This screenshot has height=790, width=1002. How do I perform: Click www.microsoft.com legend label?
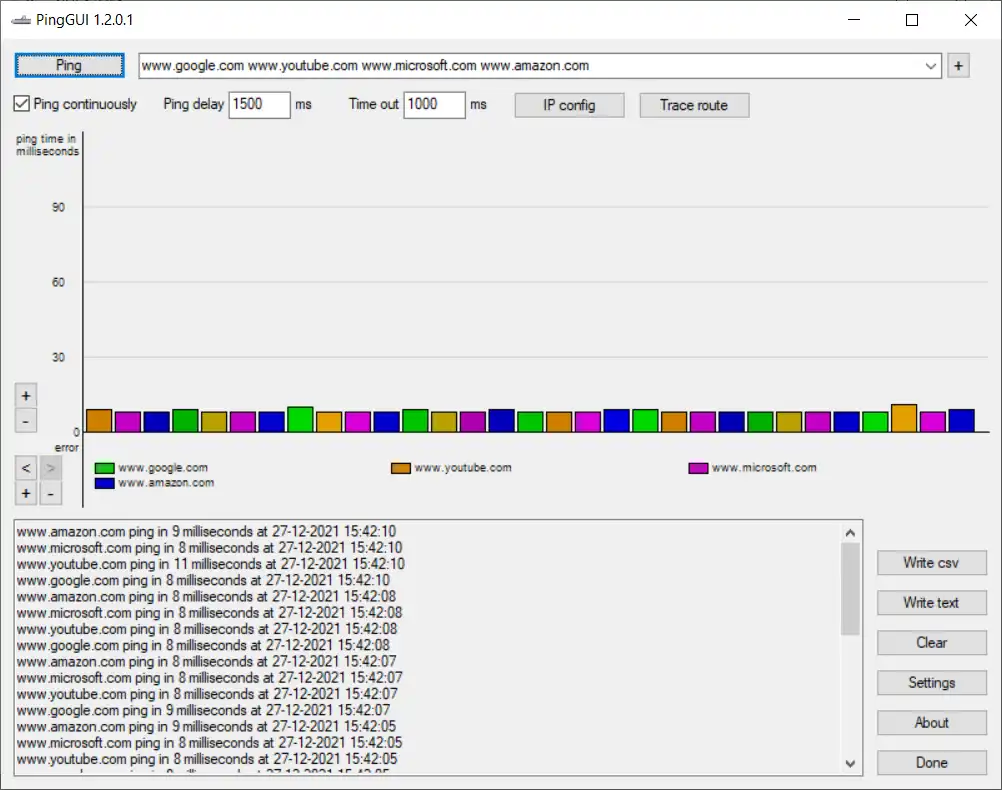(x=764, y=468)
